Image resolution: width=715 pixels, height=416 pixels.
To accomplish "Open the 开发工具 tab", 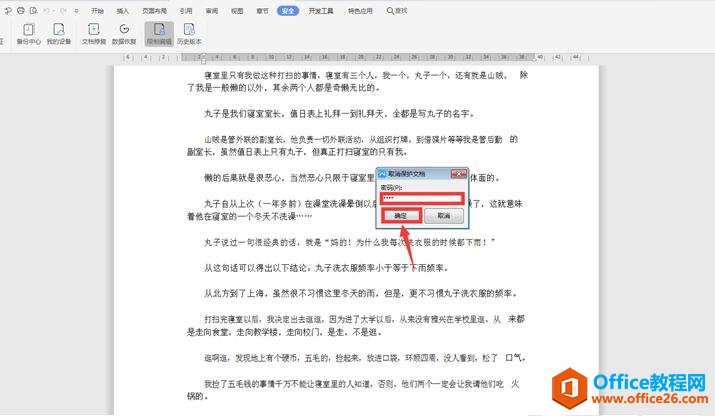I will [321, 10].
